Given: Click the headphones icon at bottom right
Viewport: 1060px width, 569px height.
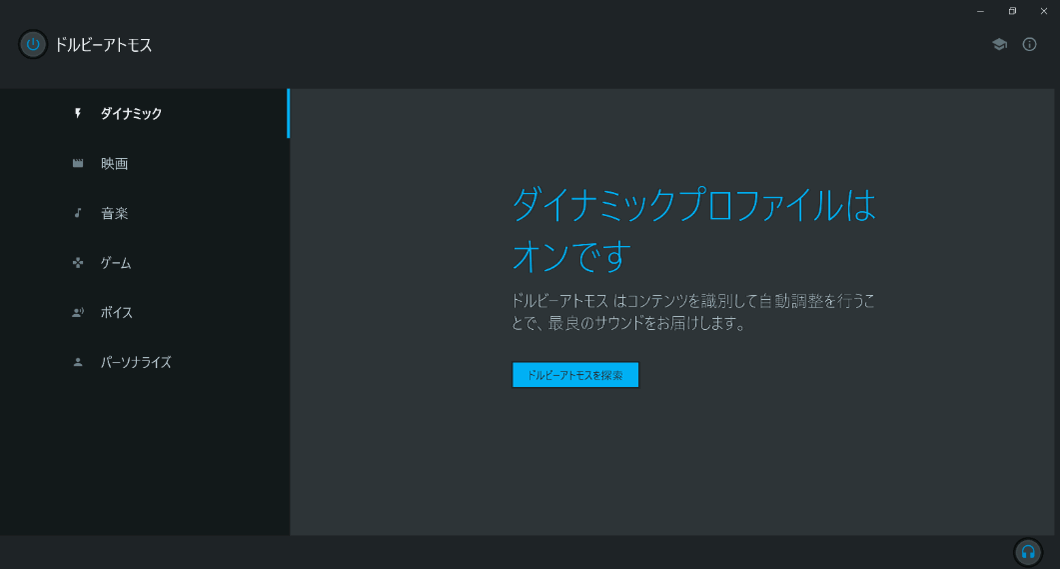Looking at the screenshot, I should point(1028,552).
